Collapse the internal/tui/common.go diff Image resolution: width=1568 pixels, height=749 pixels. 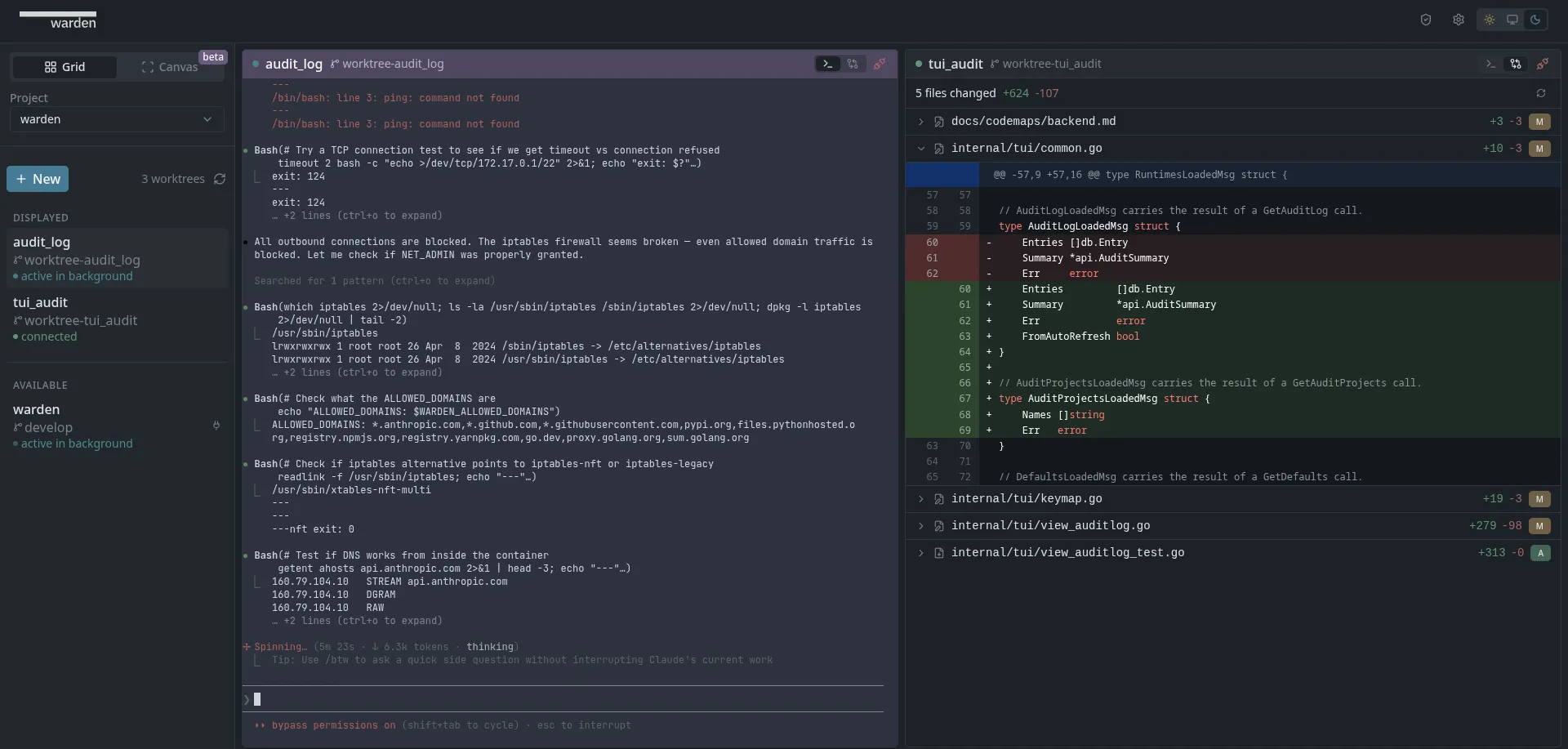point(921,149)
